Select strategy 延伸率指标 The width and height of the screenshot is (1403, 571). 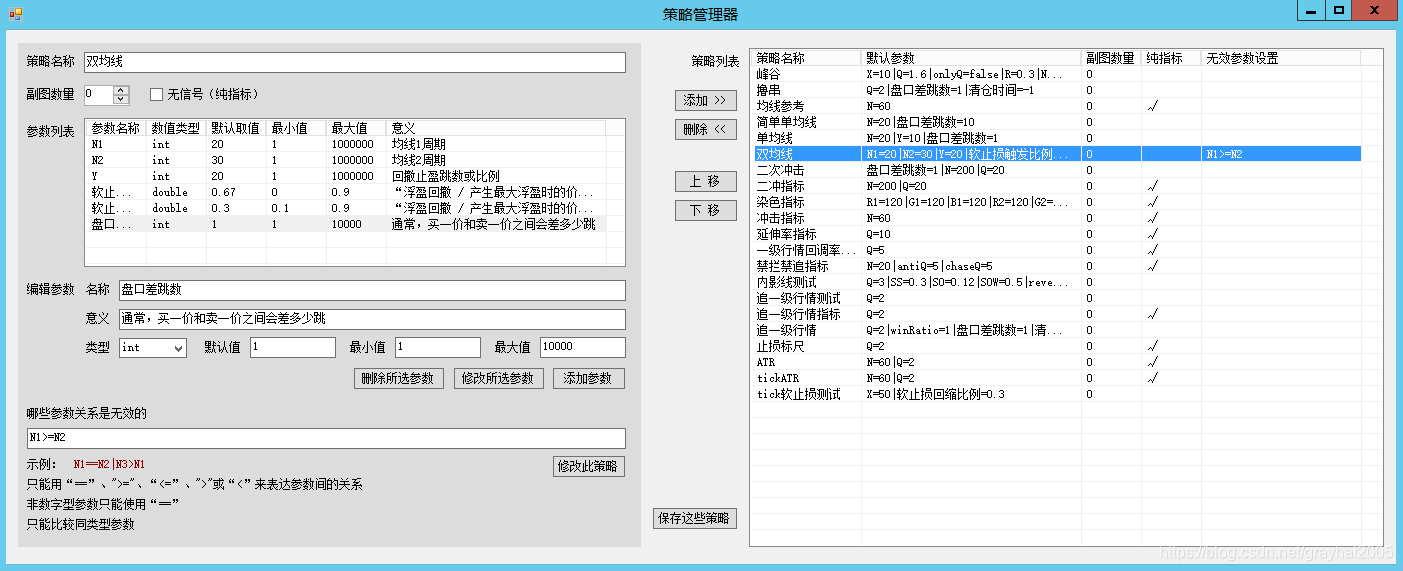point(1057,234)
